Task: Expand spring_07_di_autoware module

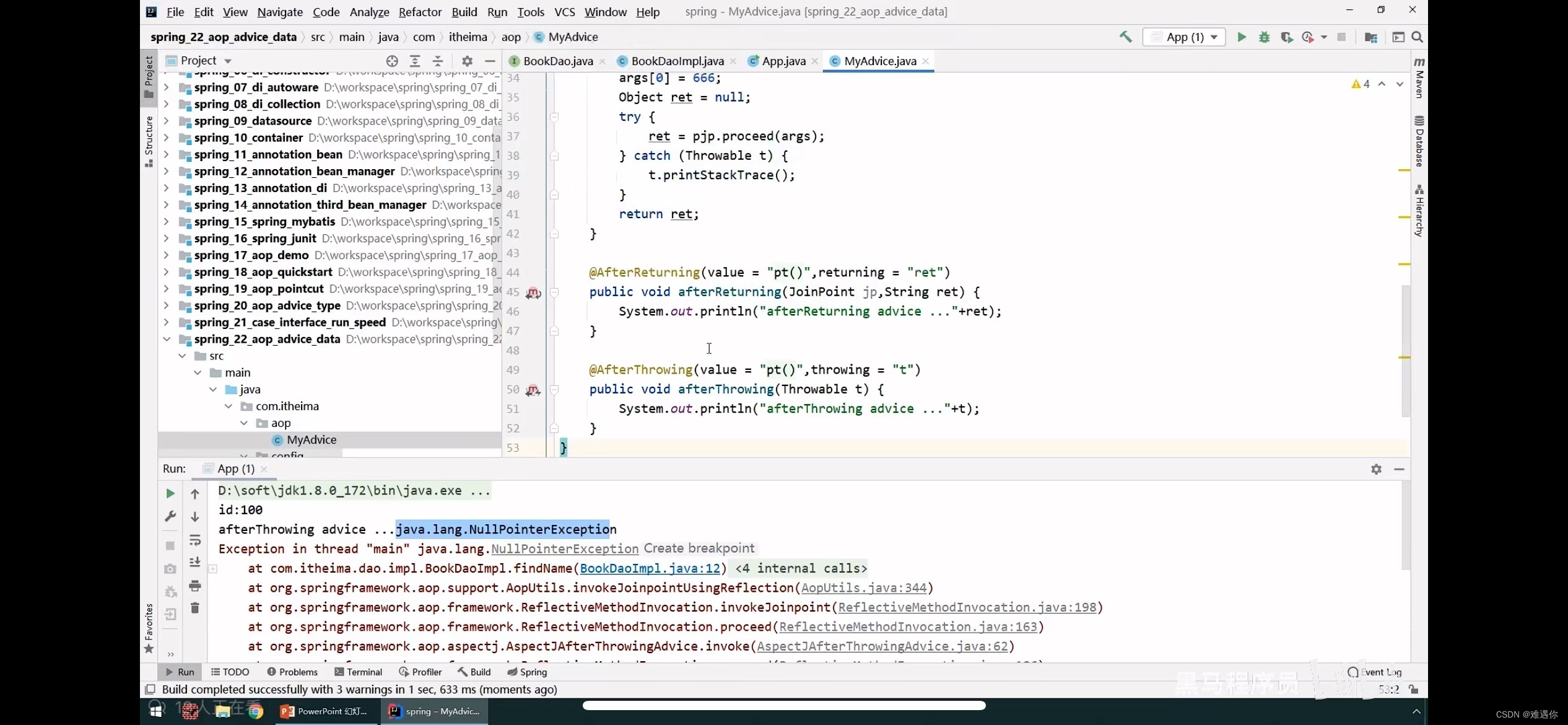Action: (166, 87)
